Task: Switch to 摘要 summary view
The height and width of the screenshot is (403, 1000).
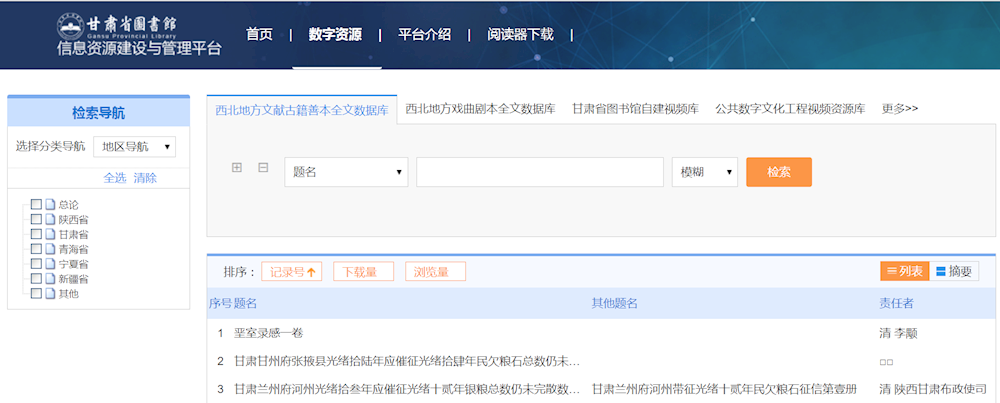Action: [954, 271]
